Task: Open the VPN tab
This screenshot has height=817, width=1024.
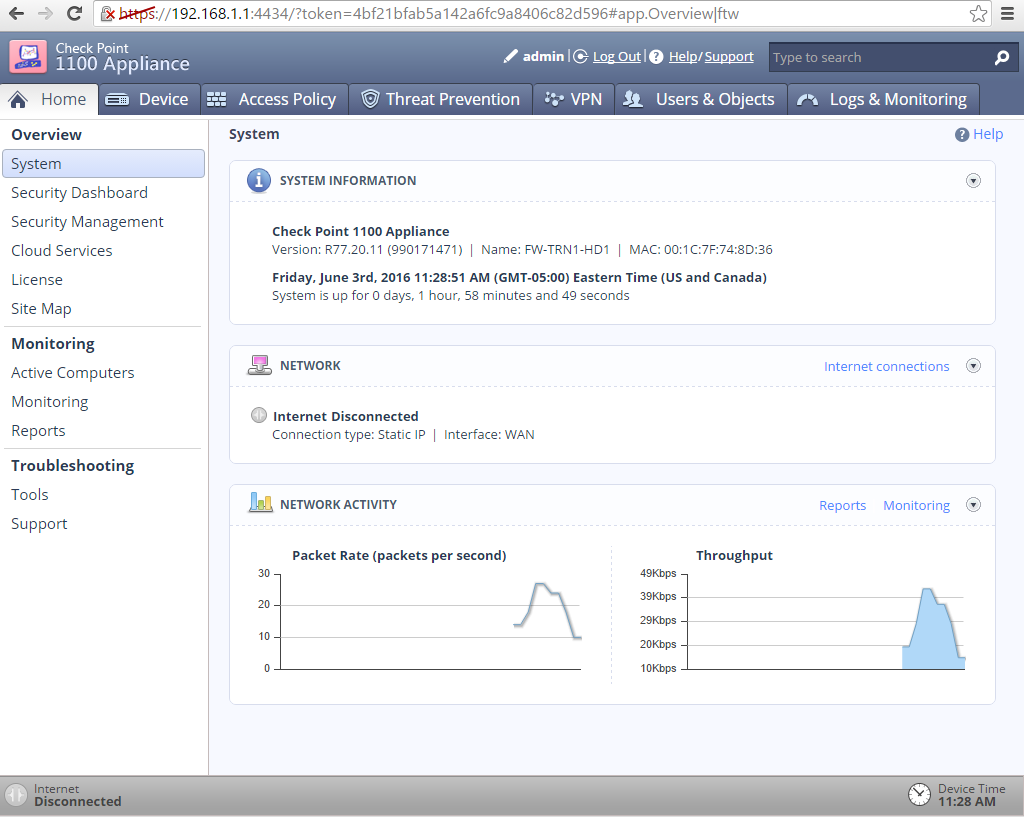Action: pos(573,99)
